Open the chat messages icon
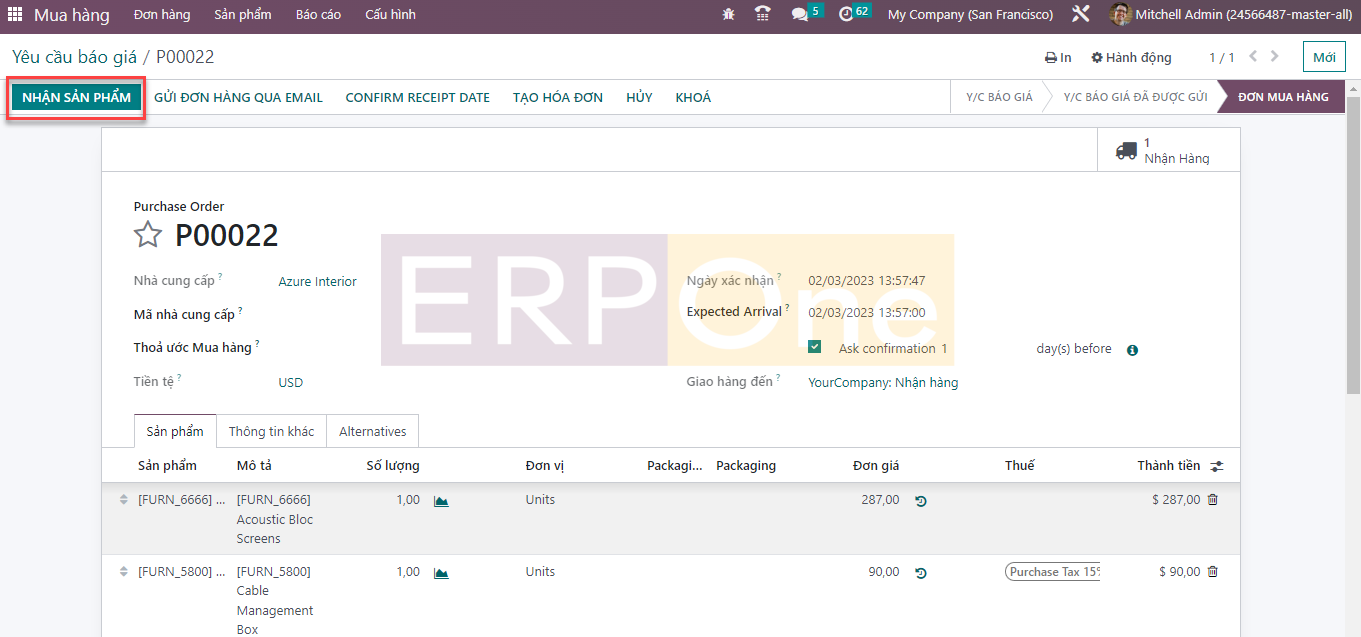Viewport: 1361px width, 637px height. point(799,15)
